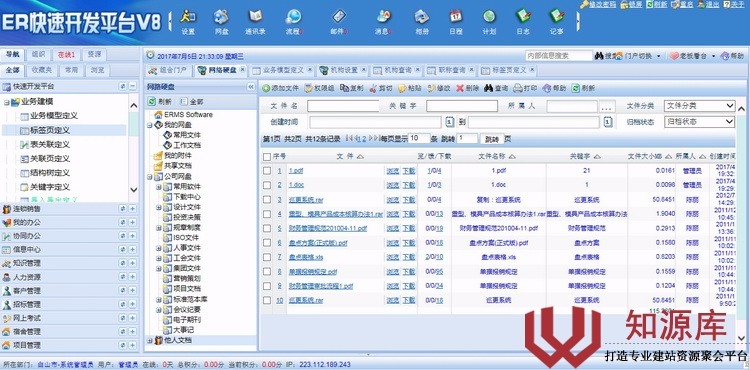This screenshot has width=750, height=370.
Task: Tick the select-all checkbox in table header
Action: (267, 156)
